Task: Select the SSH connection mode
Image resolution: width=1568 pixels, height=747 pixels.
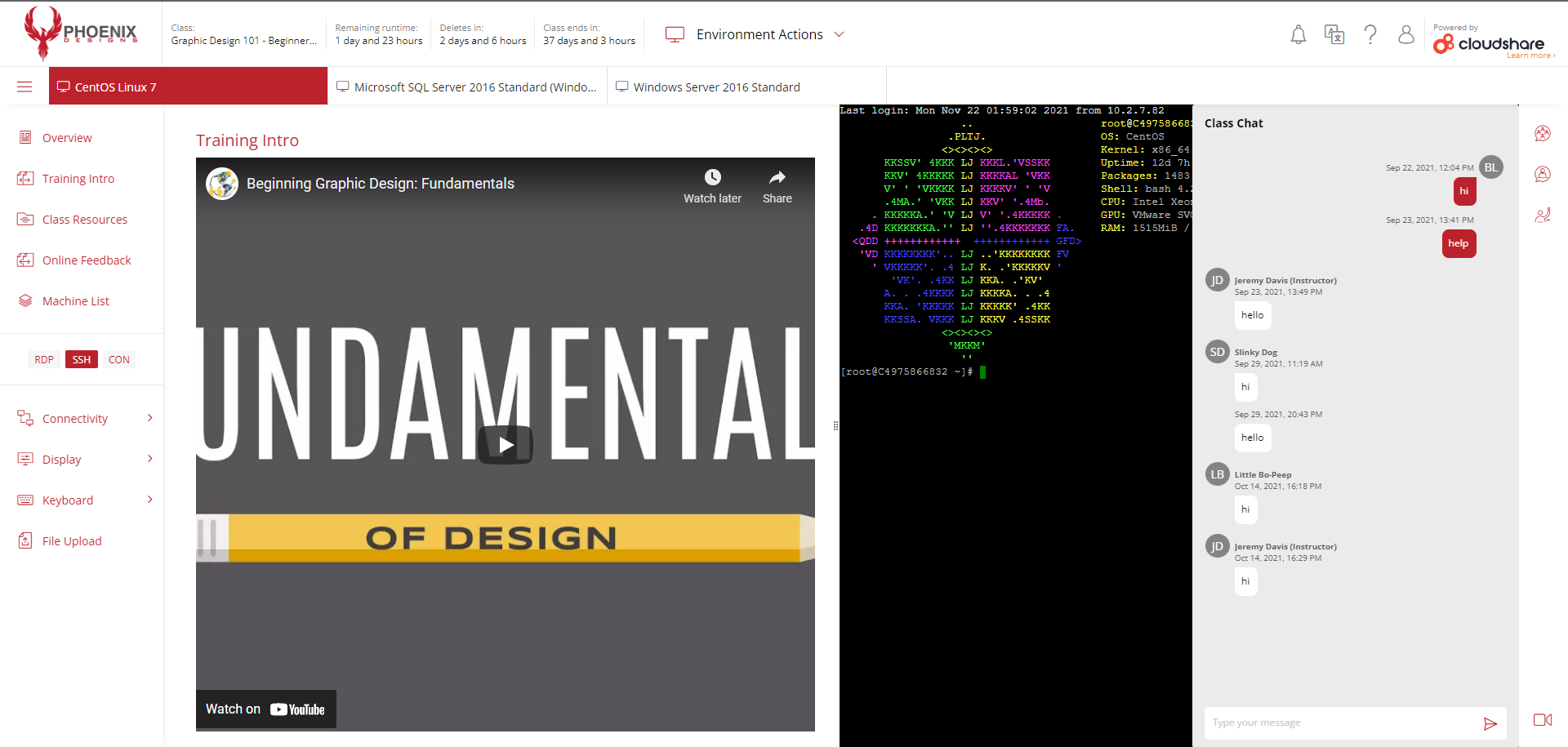Action: (x=82, y=360)
